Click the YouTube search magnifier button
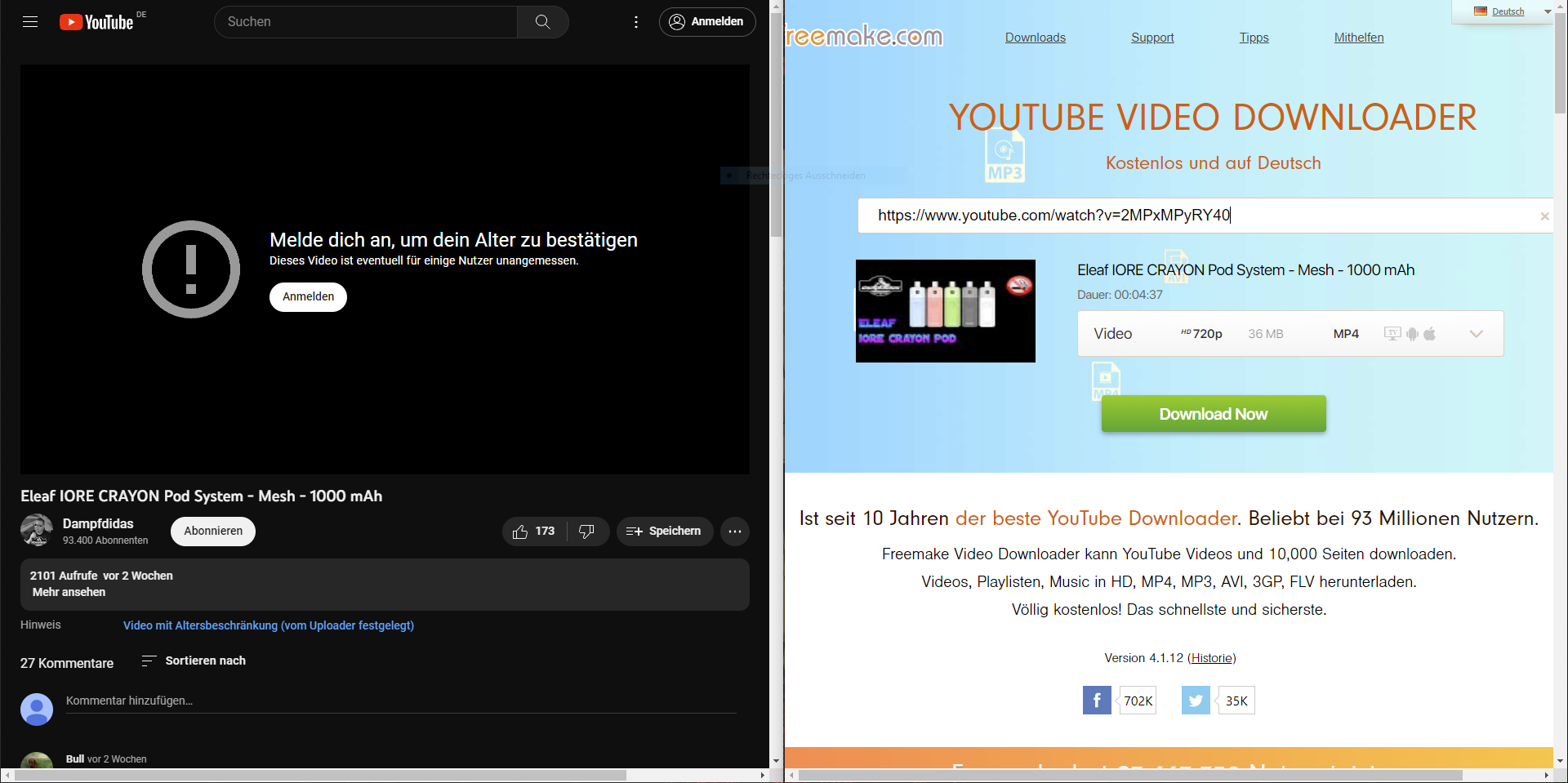Screen dimensions: 1568x783 (x=543, y=22)
